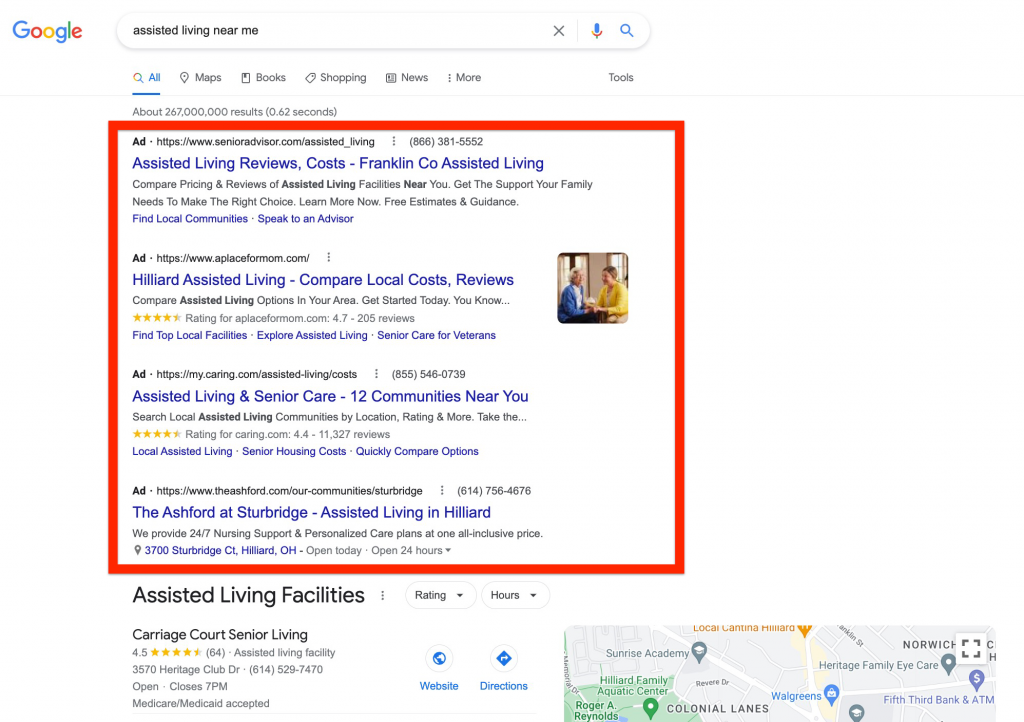This screenshot has height=722, width=1024.
Task: Click 'Explore Assisted Living' sitelink
Action: 312,335
